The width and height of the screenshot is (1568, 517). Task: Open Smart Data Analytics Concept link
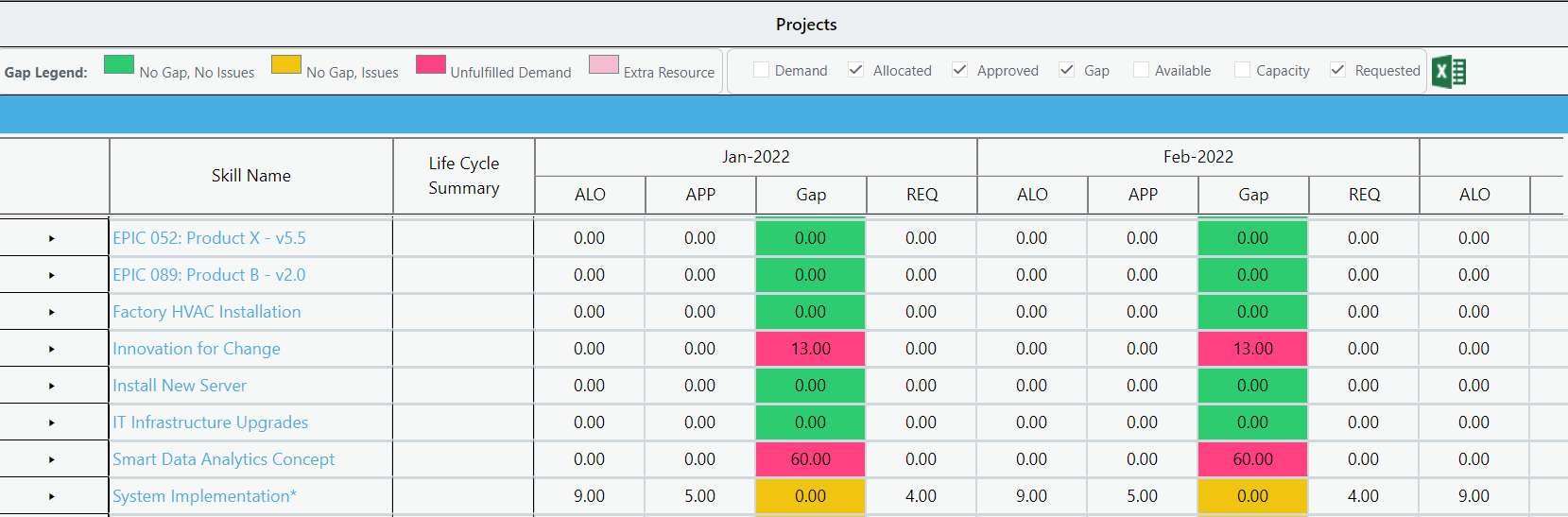[x=224, y=459]
